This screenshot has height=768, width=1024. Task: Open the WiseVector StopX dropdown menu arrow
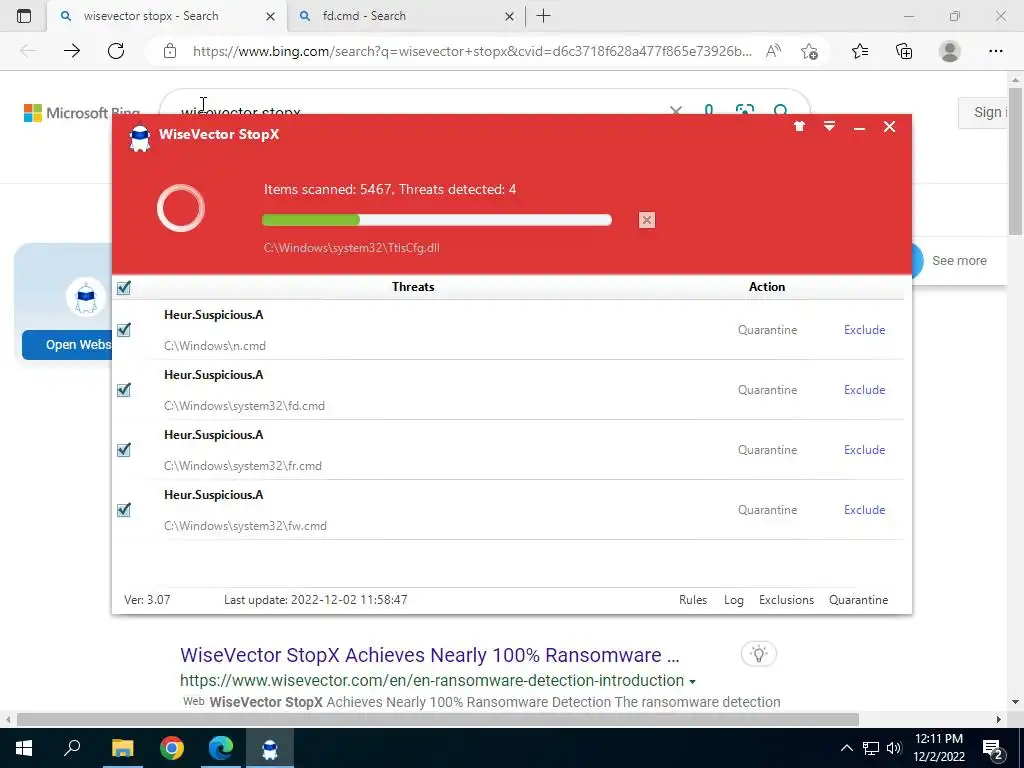point(829,127)
